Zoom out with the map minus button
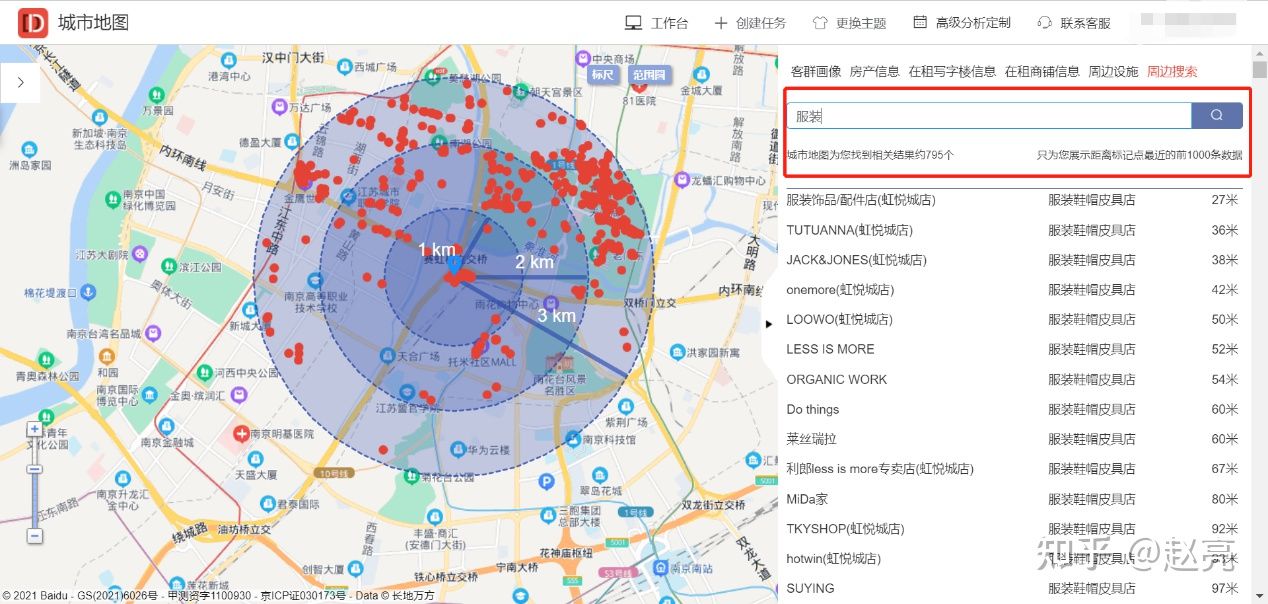 (x=35, y=537)
